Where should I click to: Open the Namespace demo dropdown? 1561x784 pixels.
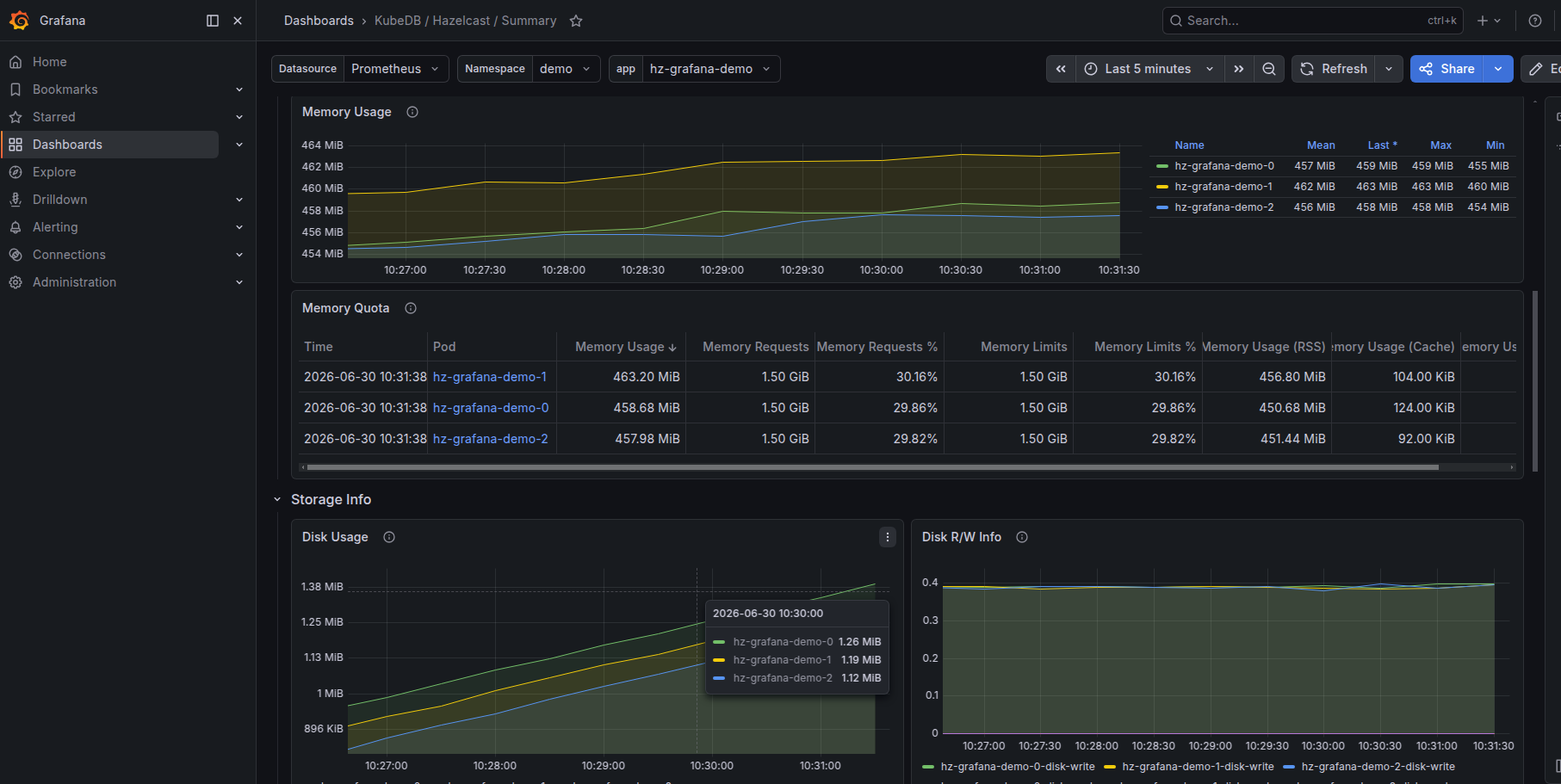[567, 69]
